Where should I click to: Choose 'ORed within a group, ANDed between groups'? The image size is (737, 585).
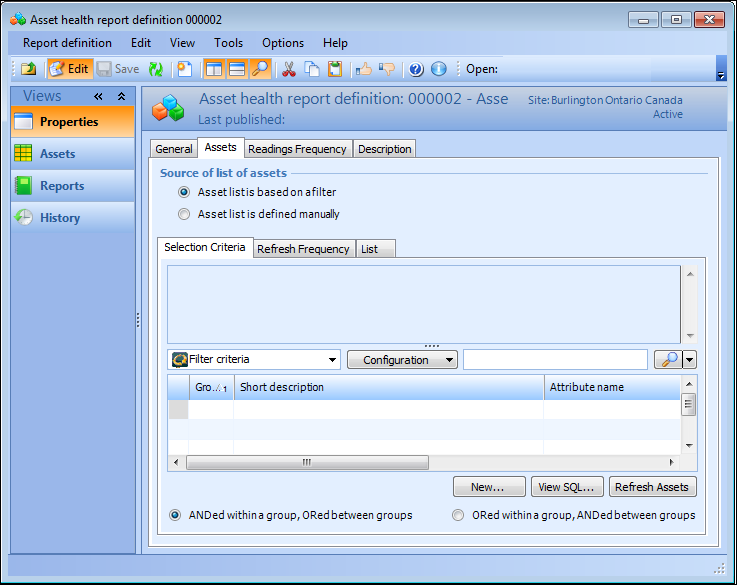coord(458,515)
